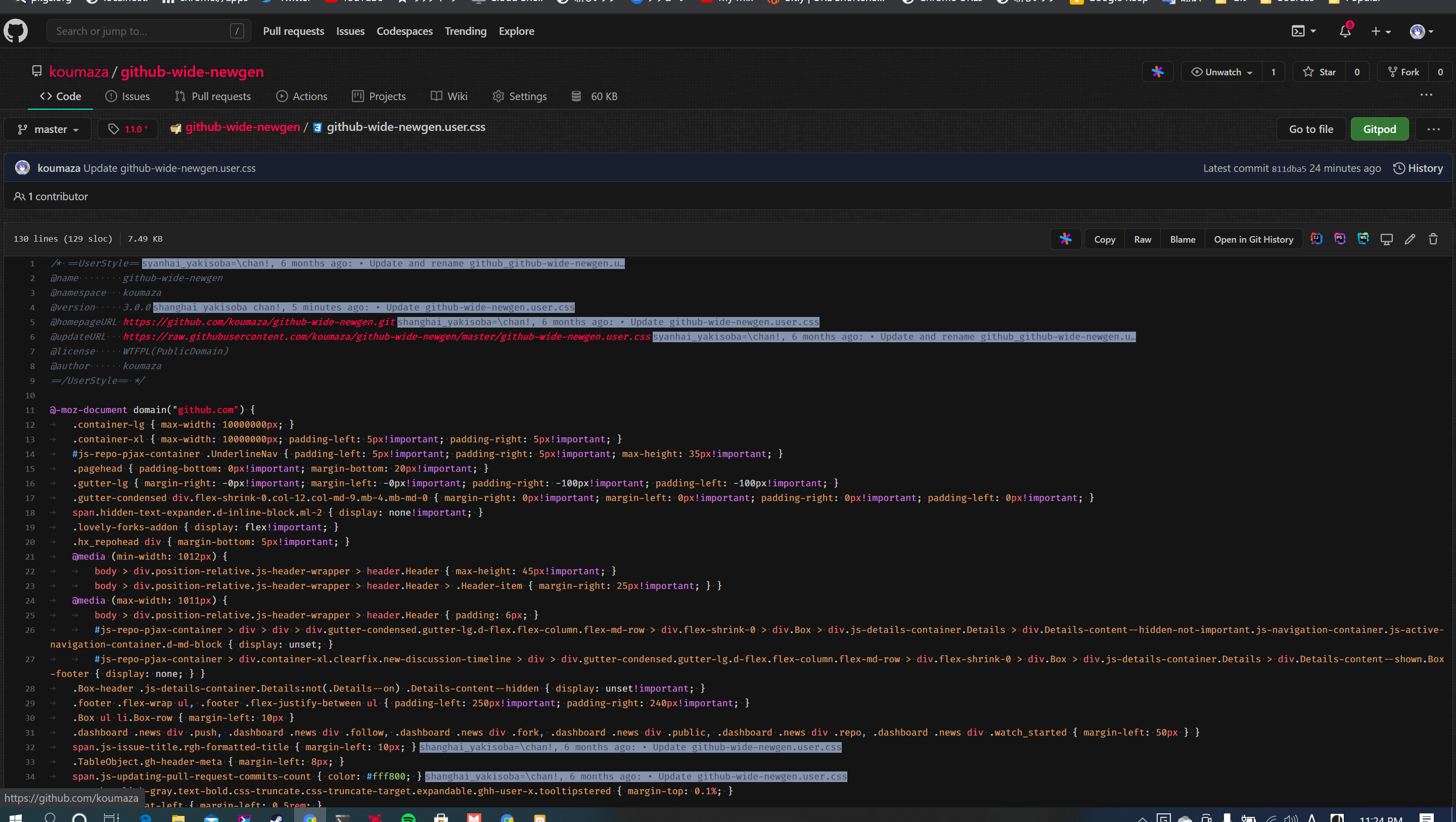Open the Wiki tab
1456x822 pixels.
point(449,96)
